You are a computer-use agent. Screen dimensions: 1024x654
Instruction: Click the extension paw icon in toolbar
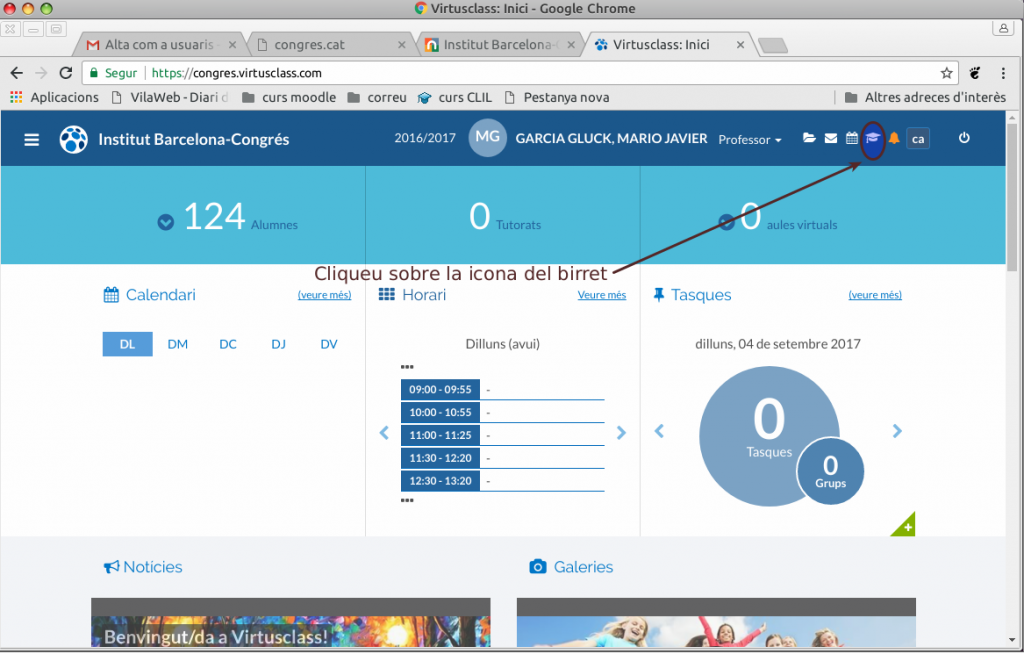pos(975,73)
